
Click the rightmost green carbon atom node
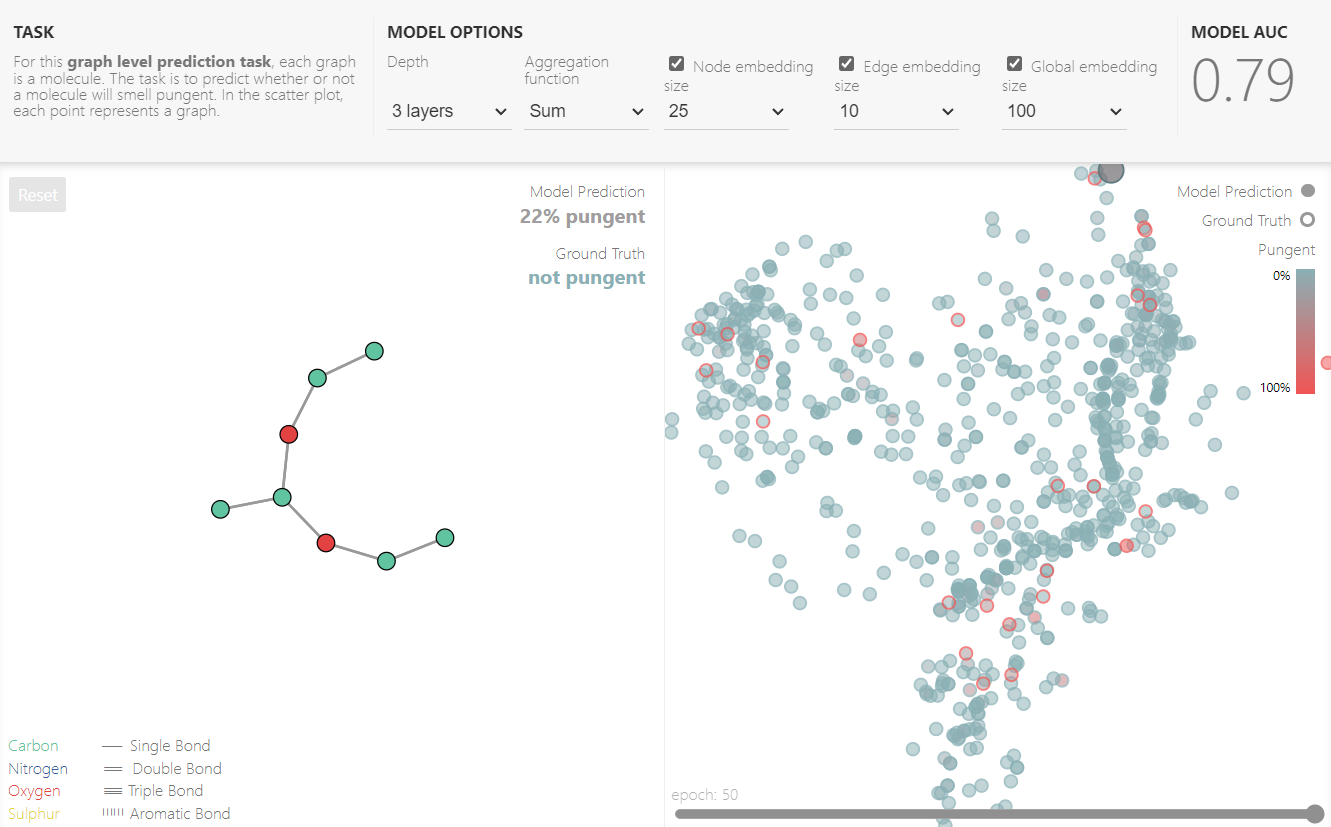click(445, 538)
